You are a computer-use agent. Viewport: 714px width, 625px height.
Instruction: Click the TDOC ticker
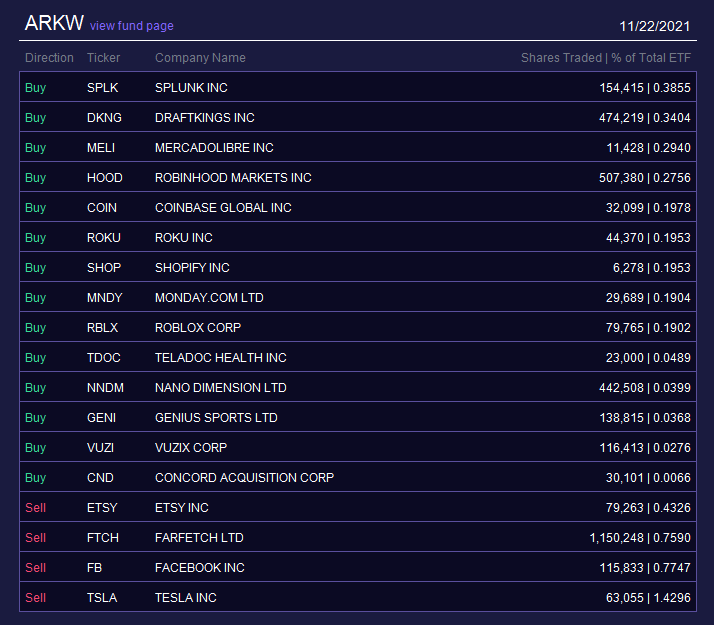pos(104,358)
